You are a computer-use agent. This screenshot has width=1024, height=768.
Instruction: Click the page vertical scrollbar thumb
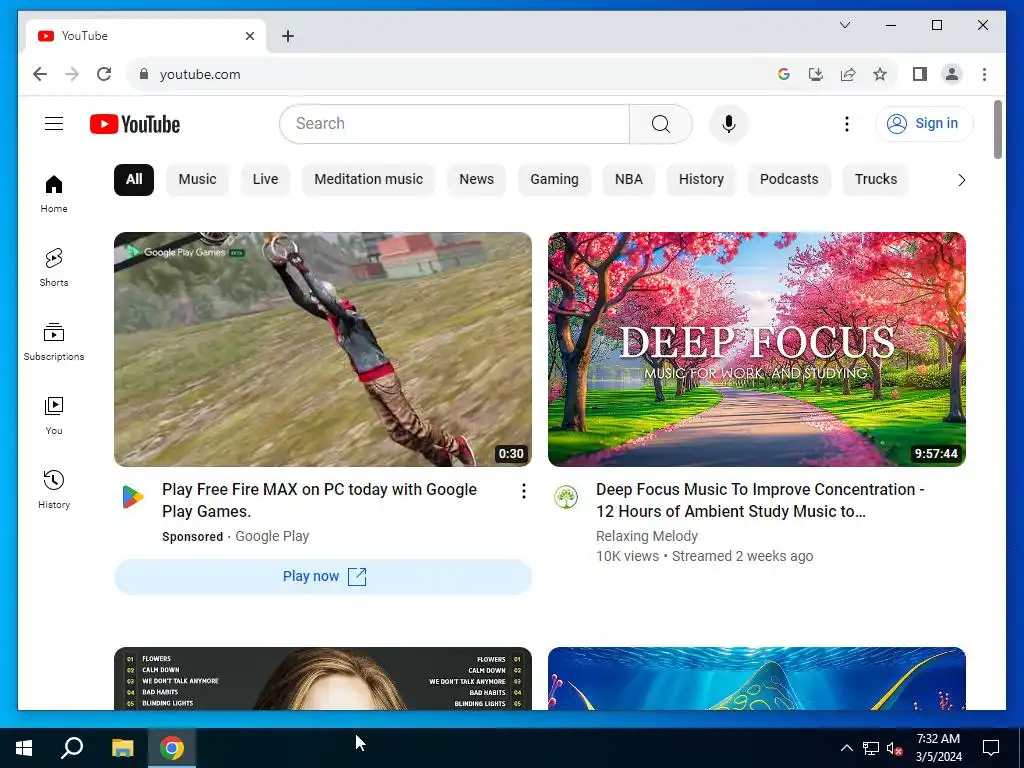tap(997, 129)
